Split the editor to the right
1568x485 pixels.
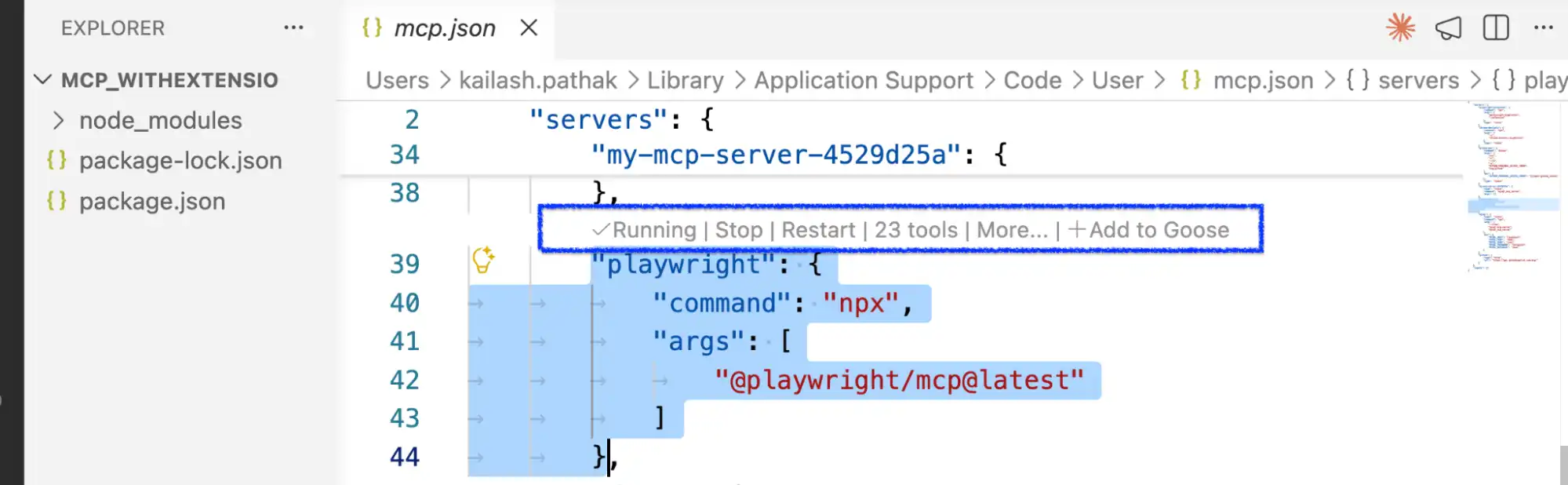[1496, 28]
